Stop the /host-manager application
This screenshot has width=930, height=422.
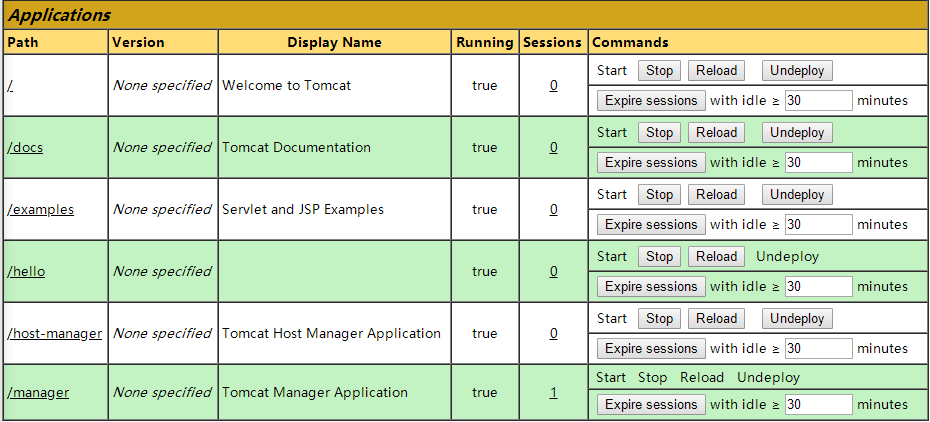pyautogui.click(x=660, y=319)
